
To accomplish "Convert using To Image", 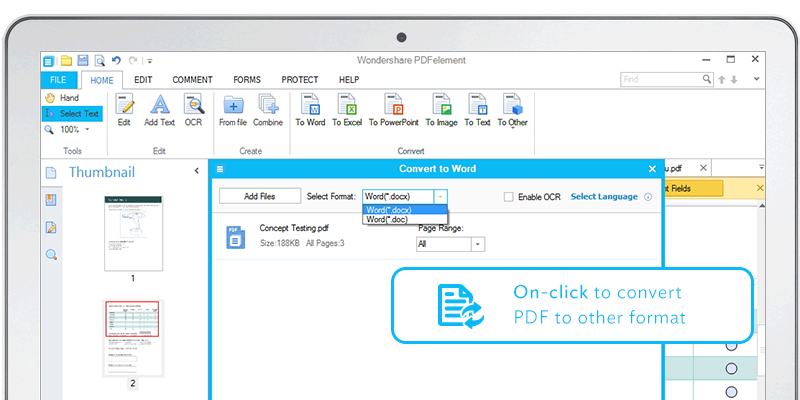I will pyautogui.click(x=441, y=110).
